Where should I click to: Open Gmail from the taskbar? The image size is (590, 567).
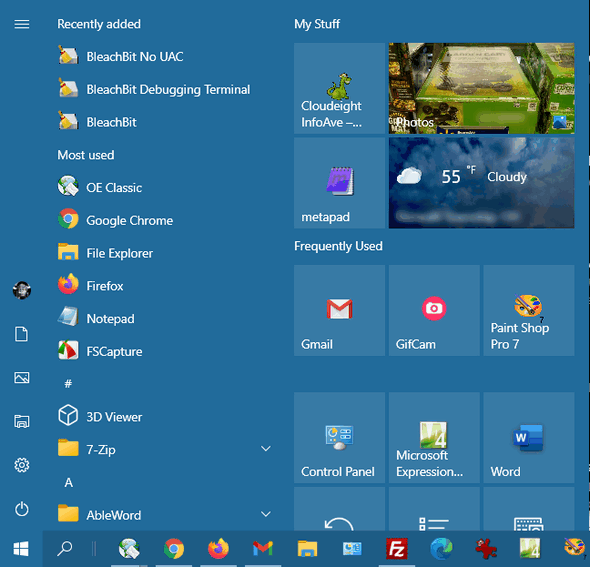point(263,549)
